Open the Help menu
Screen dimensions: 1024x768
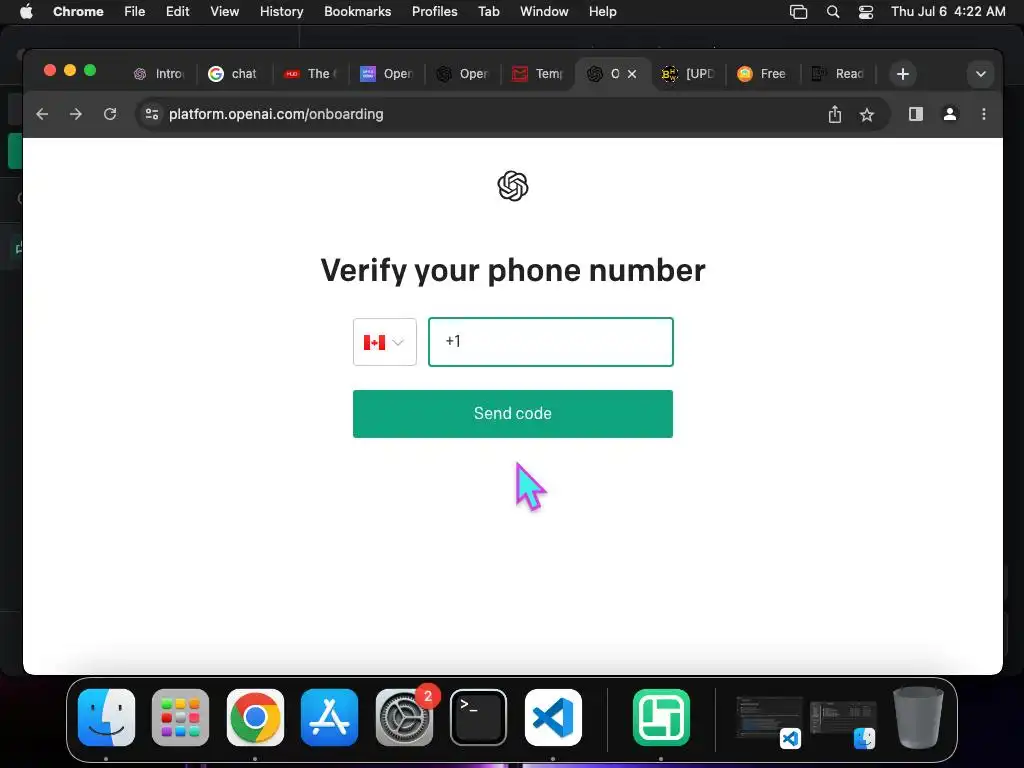point(602,12)
